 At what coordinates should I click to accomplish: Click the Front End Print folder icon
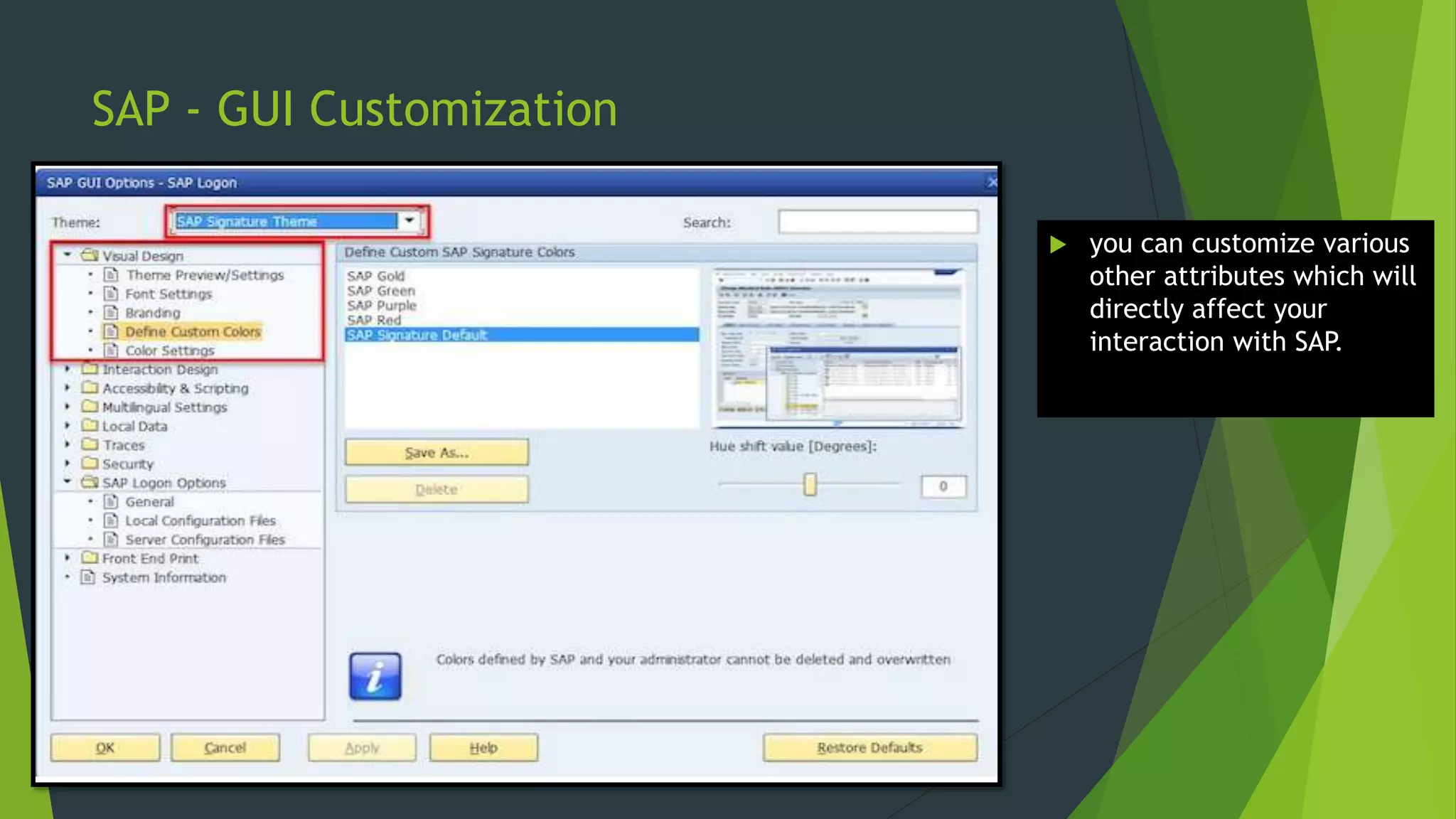90,557
